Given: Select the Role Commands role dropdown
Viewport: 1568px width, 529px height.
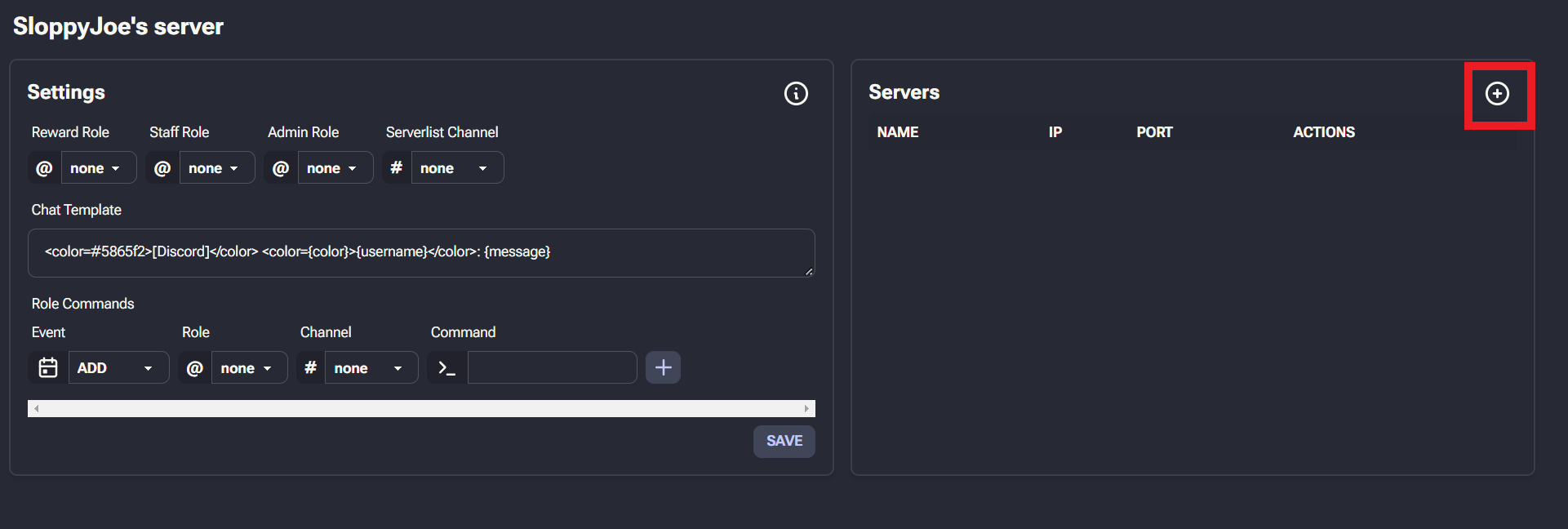Looking at the screenshot, I should 248,368.
